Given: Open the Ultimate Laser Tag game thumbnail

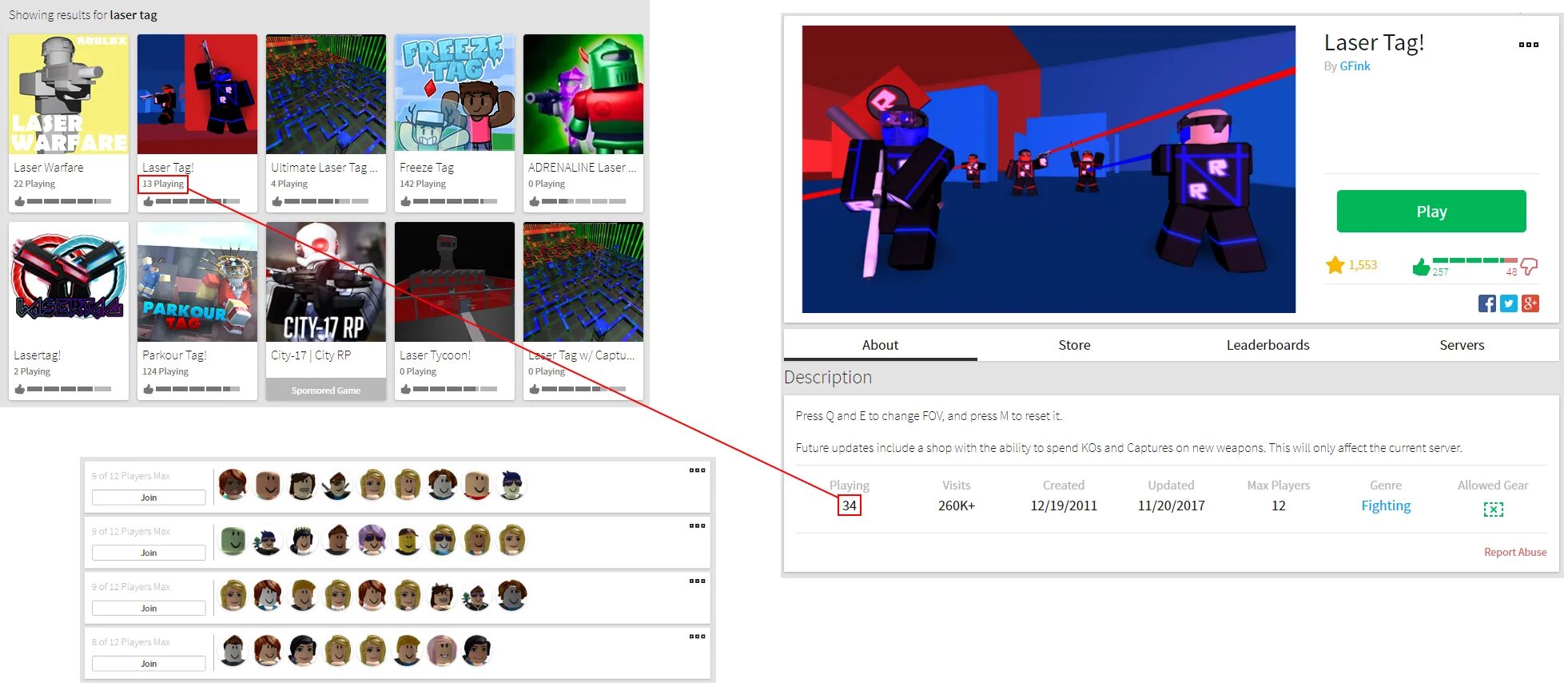Looking at the screenshot, I should coord(326,94).
